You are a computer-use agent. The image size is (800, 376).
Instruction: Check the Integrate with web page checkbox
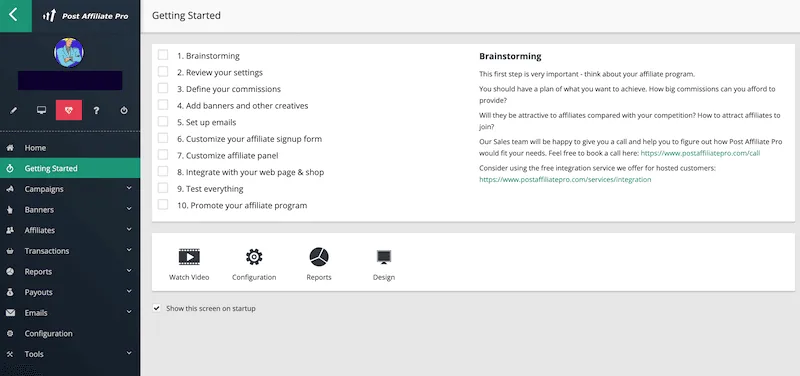[163, 171]
